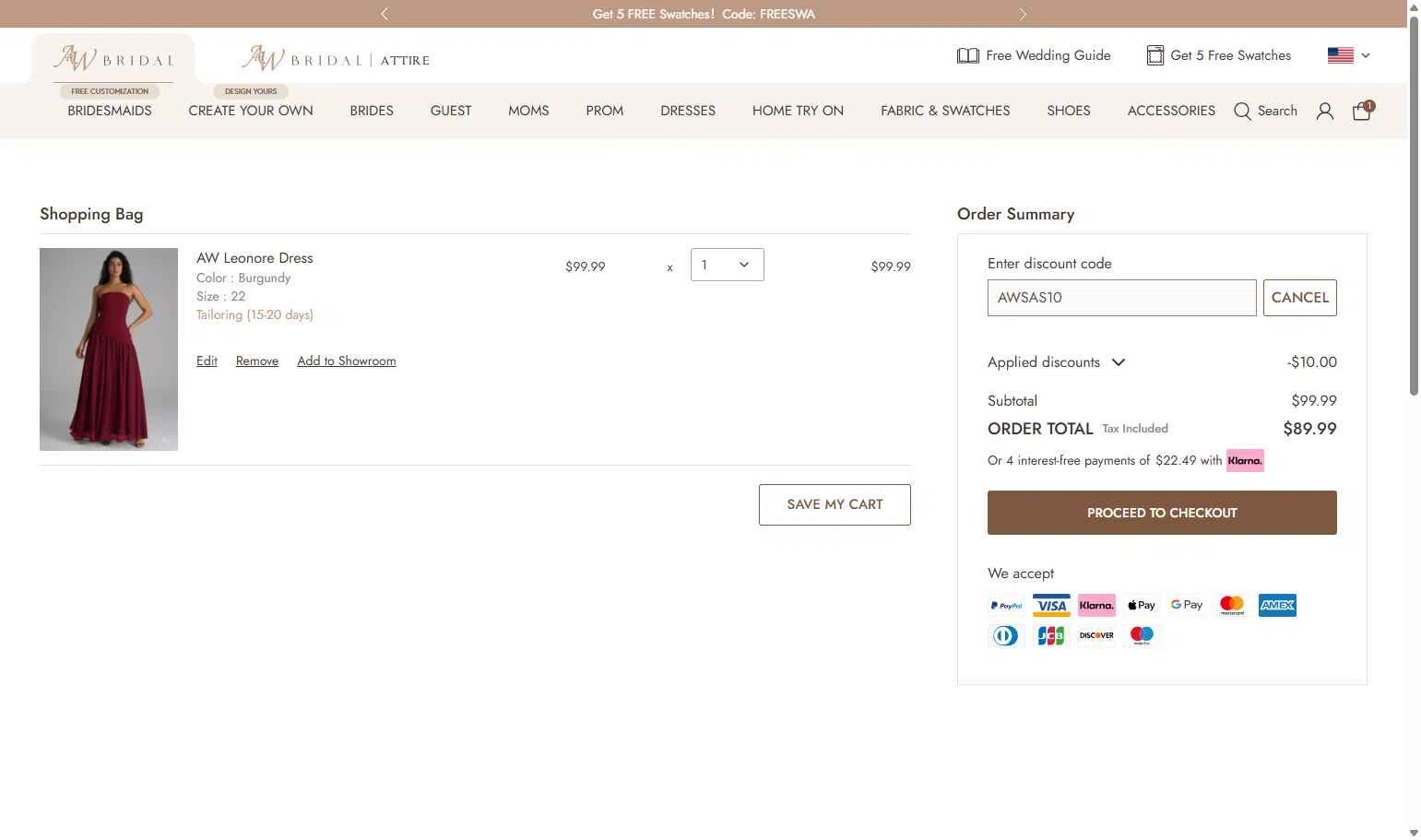Viewport: 1421px width, 840px height.
Task: Click the swatches icon in header
Action: pyautogui.click(x=1155, y=55)
